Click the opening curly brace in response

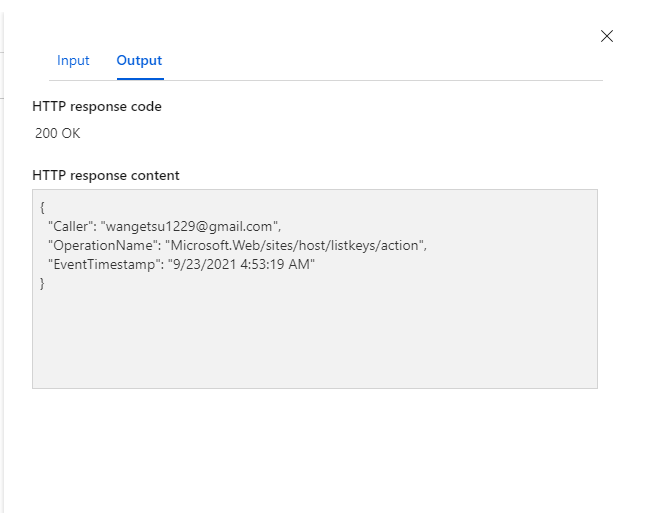point(43,207)
